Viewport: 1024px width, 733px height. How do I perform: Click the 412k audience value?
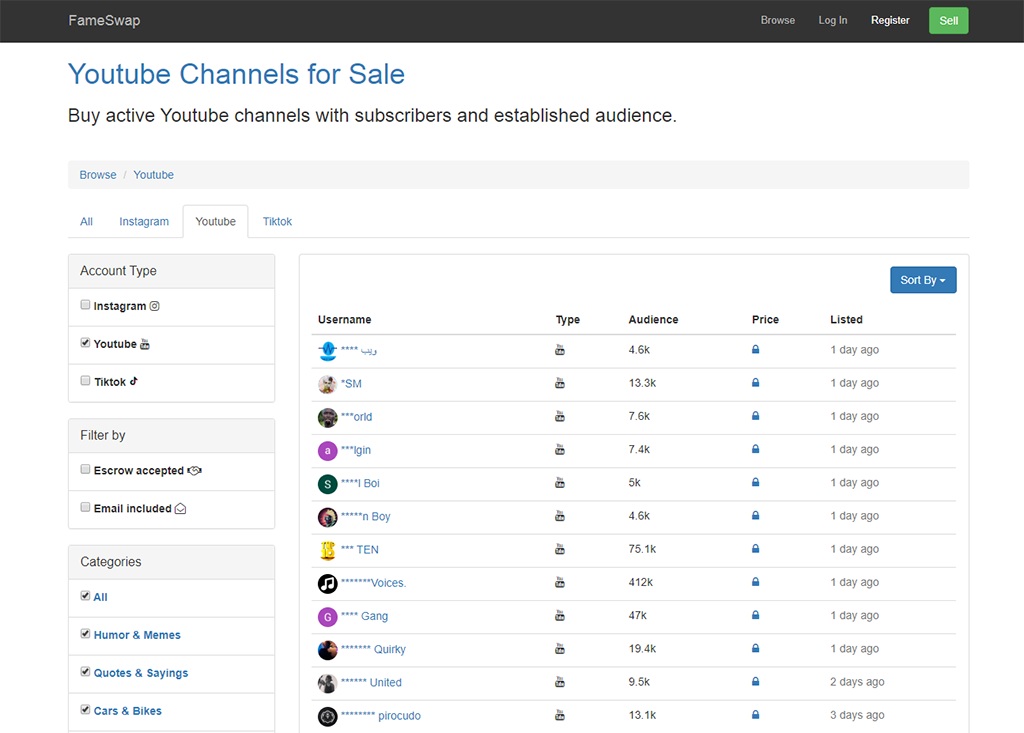641,582
